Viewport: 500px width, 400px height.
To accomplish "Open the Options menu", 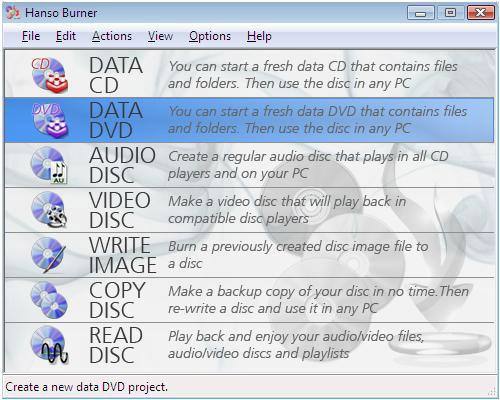I will pyautogui.click(x=210, y=36).
